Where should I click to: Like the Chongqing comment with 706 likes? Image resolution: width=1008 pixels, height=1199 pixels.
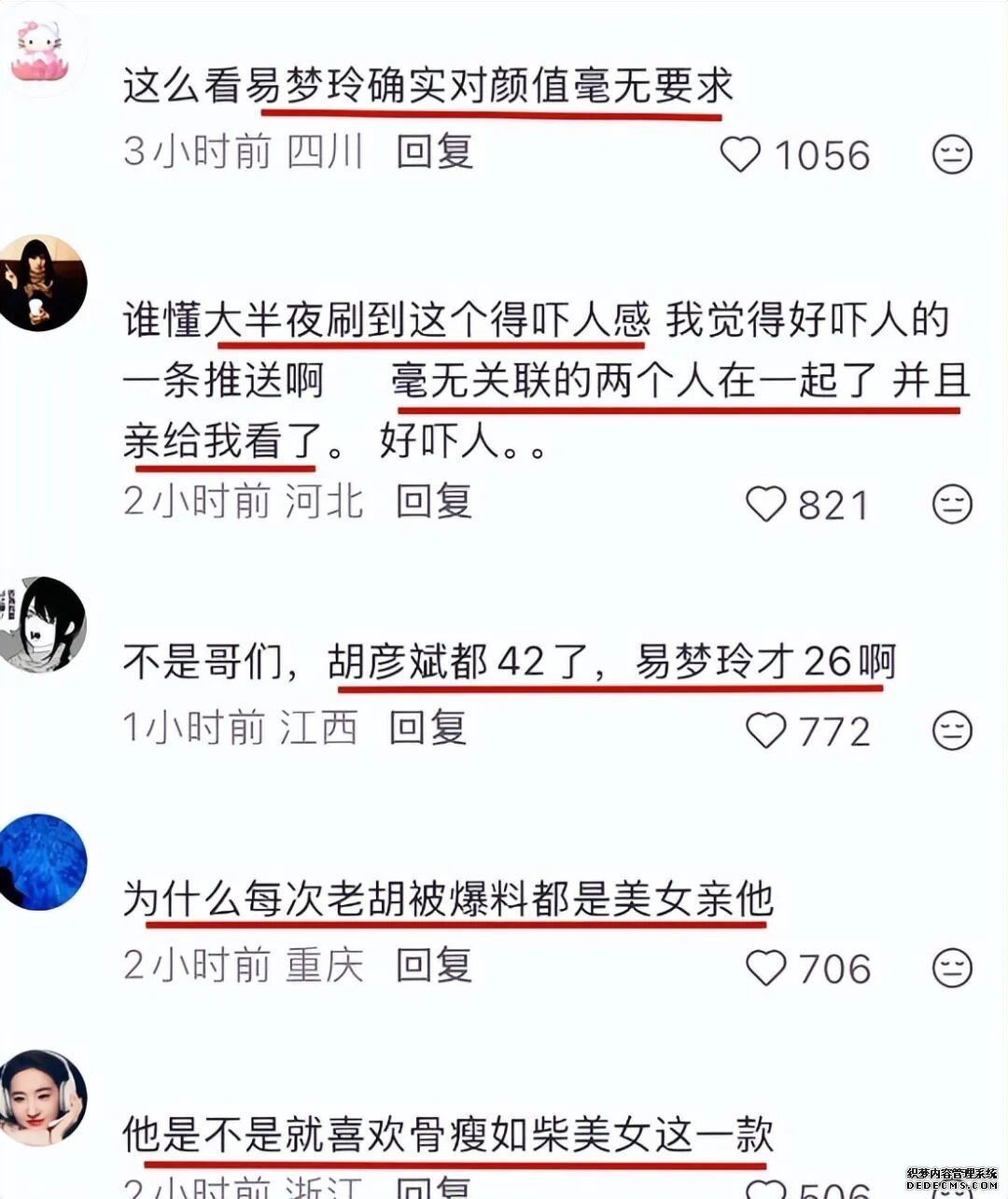pos(766,969)
